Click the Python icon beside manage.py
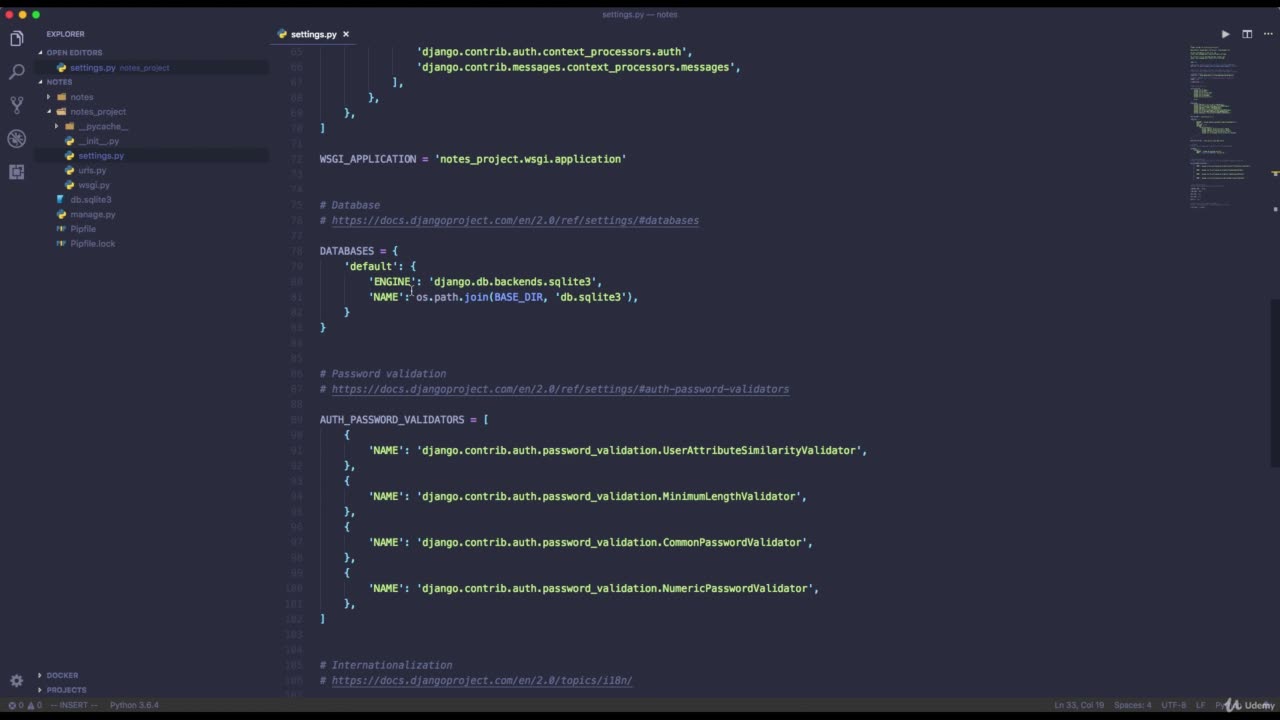Image resolution: width=1280 pixels, height=720 pixels. point(61,214)
